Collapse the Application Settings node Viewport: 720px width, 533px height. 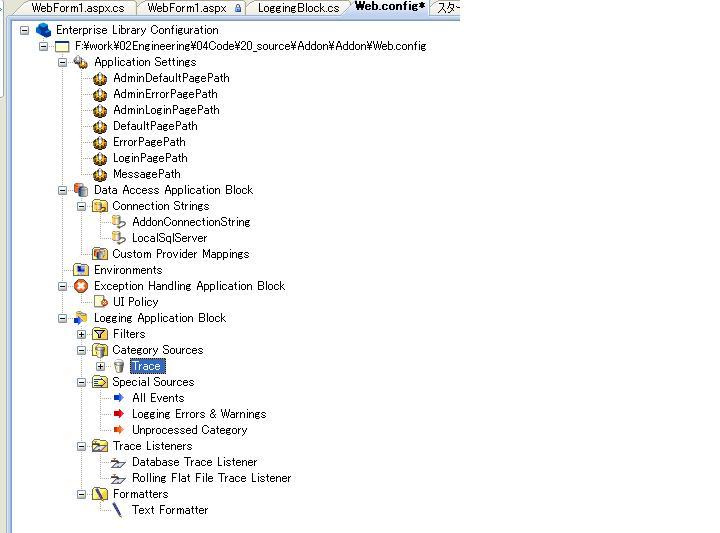[62, 62]
